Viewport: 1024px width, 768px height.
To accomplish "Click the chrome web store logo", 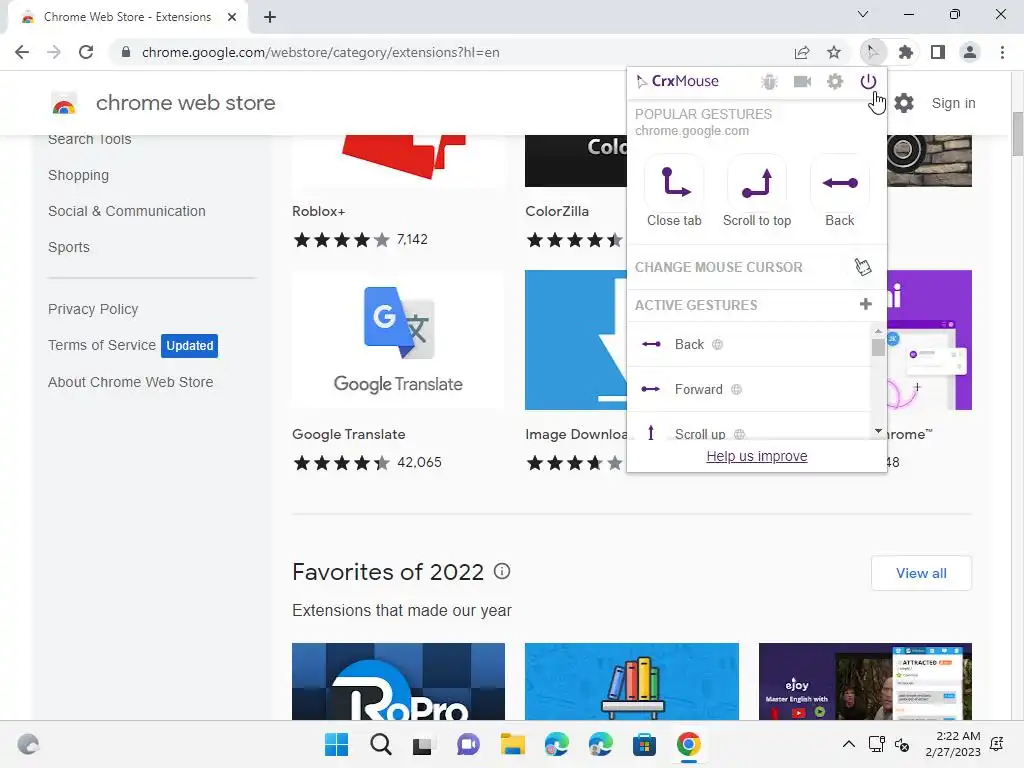I will coord(163,103).
